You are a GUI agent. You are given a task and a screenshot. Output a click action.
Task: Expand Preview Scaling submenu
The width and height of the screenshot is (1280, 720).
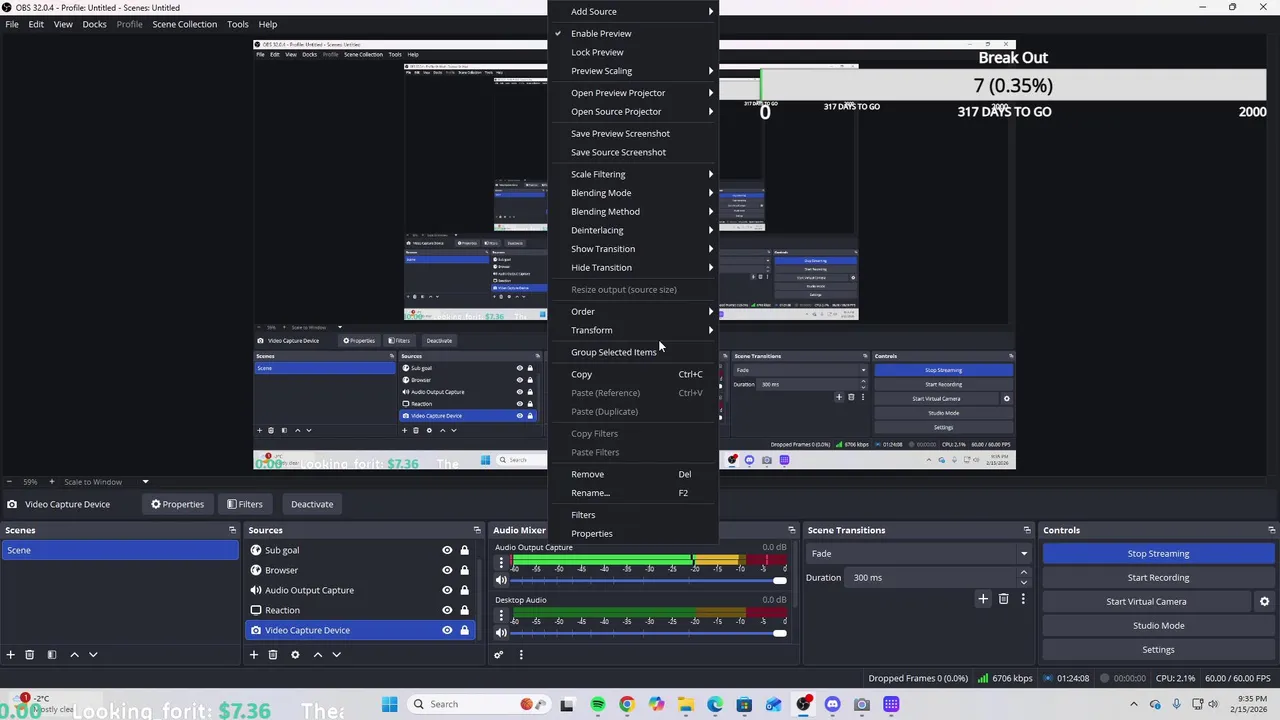pyautogui.click(x=633, y=71)
